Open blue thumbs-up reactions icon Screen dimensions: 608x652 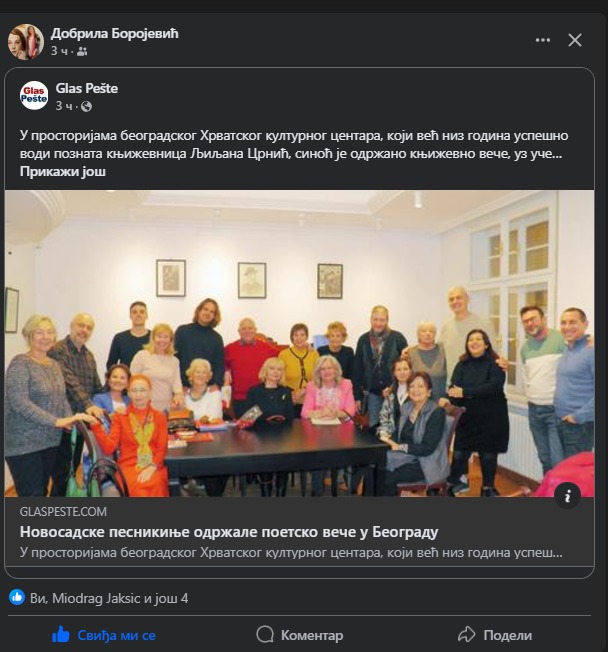(x=17, y=597)
